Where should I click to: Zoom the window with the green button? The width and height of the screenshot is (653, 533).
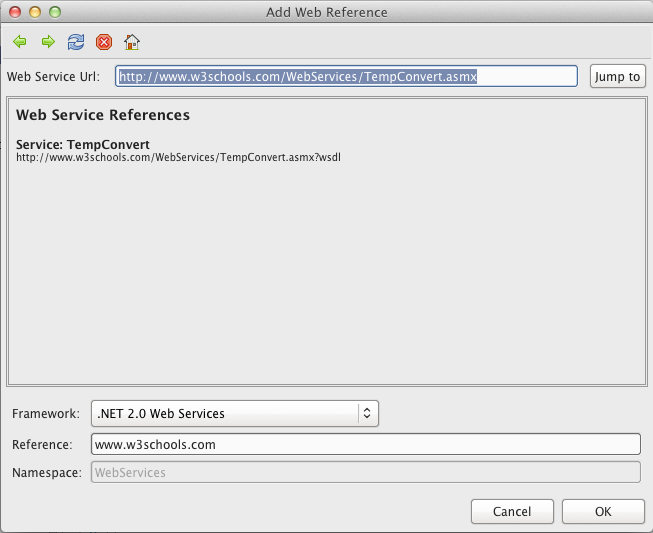pyautogui.click(x=55, y=12)
